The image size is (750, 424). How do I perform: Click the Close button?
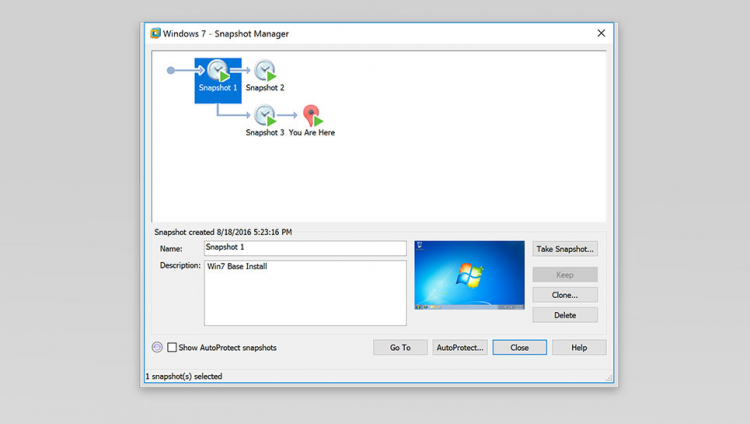[x=519, y=347]
